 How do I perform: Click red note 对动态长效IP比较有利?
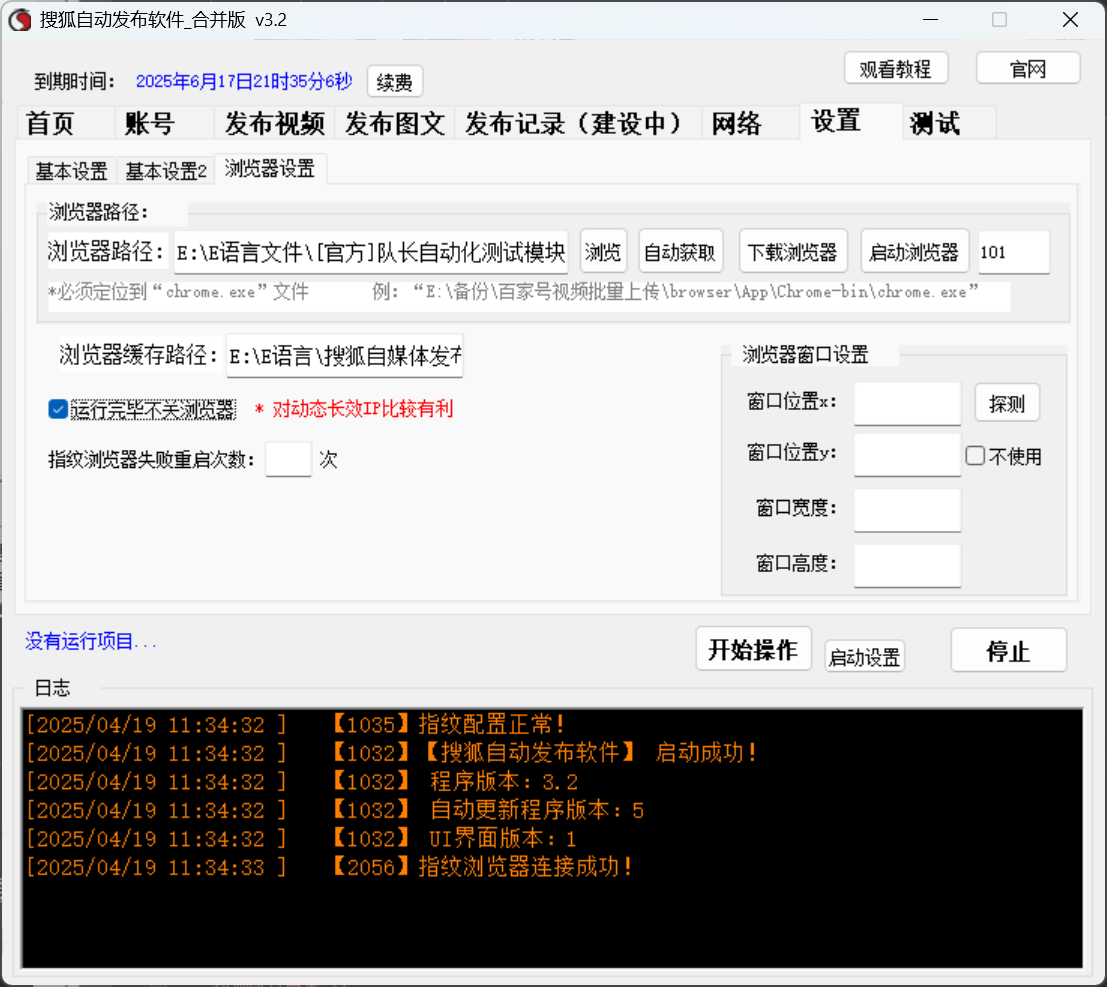click(x=354, y=409)
